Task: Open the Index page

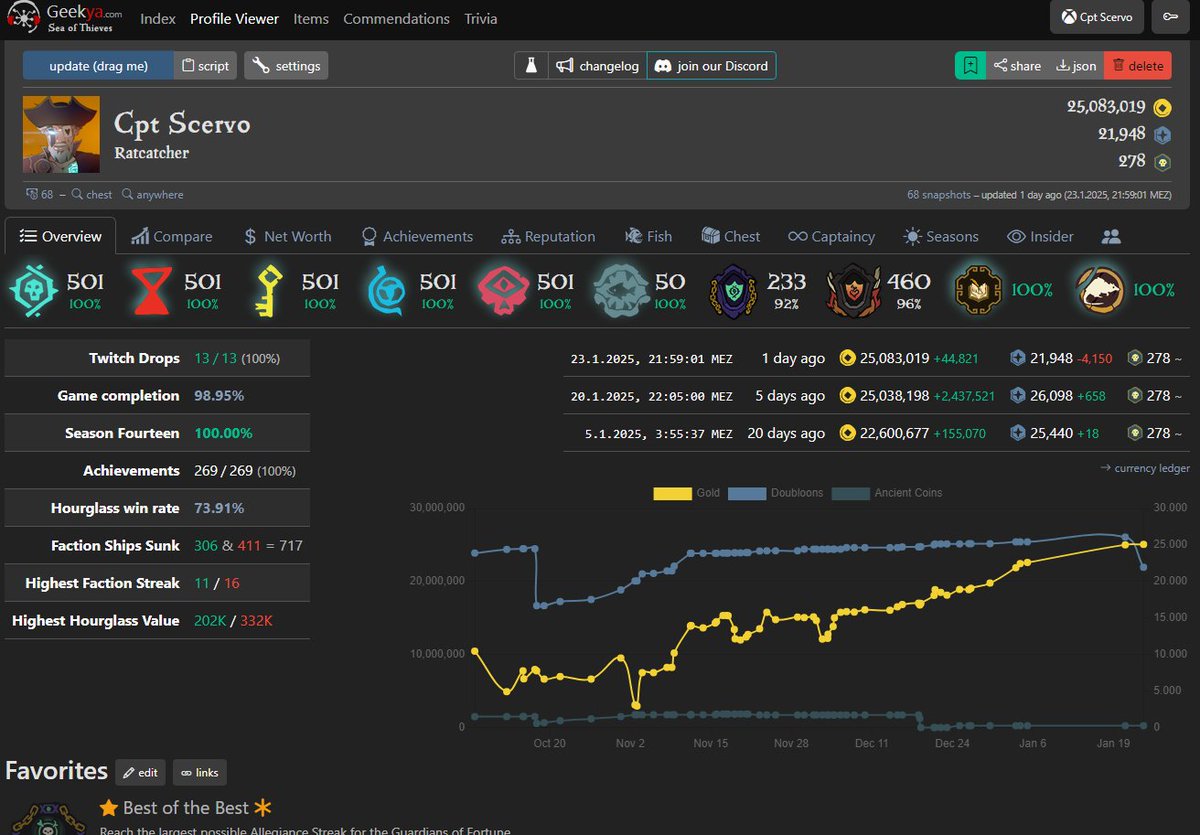Action: 158,19
